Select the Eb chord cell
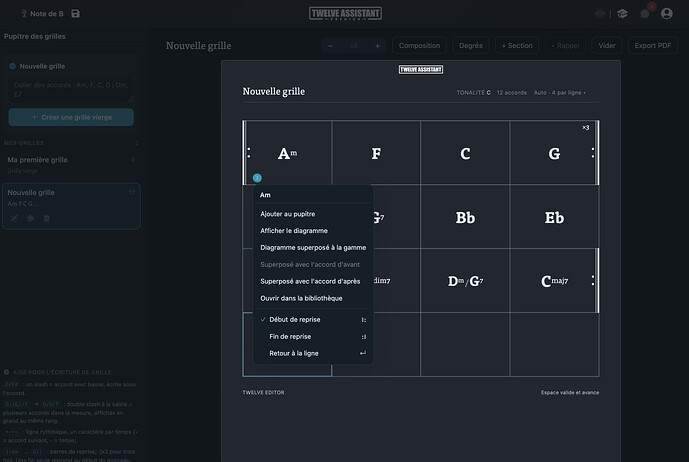 click(554, 217)
